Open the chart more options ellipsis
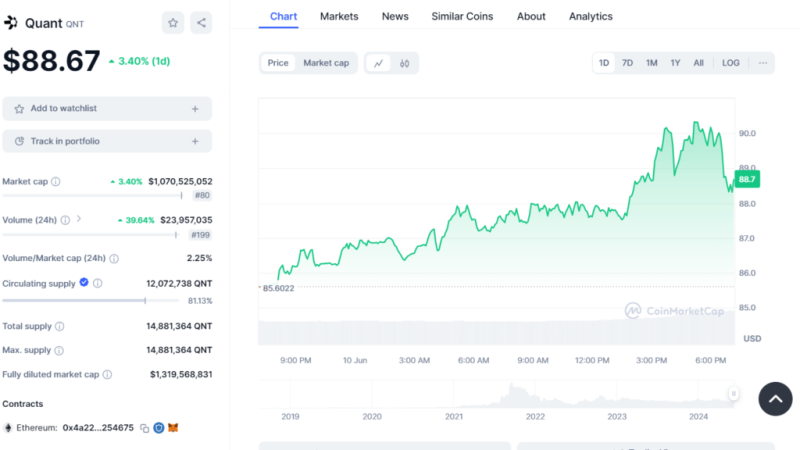The image size is (800, 450). click(x=763, y=63)
